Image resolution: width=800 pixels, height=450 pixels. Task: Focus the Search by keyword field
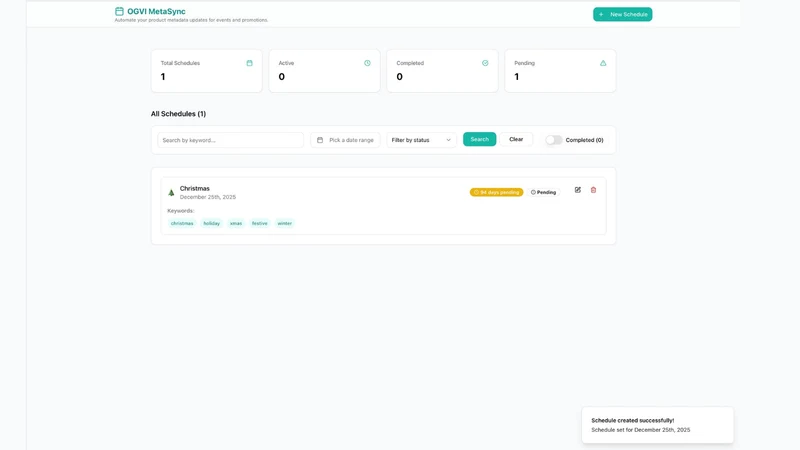tap(231, 140)
